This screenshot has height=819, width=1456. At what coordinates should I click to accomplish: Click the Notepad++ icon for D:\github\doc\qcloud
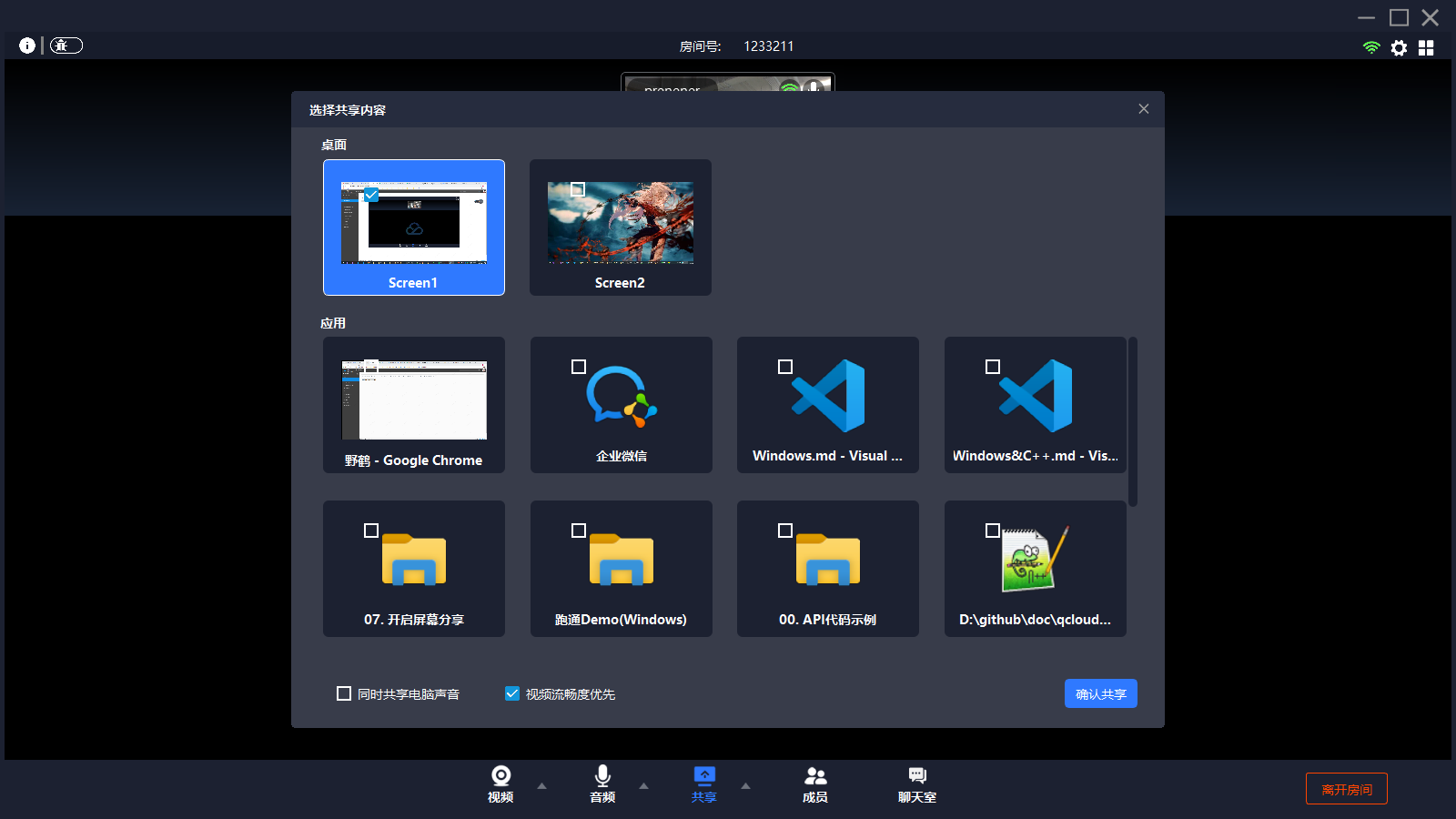[1036, 559]
